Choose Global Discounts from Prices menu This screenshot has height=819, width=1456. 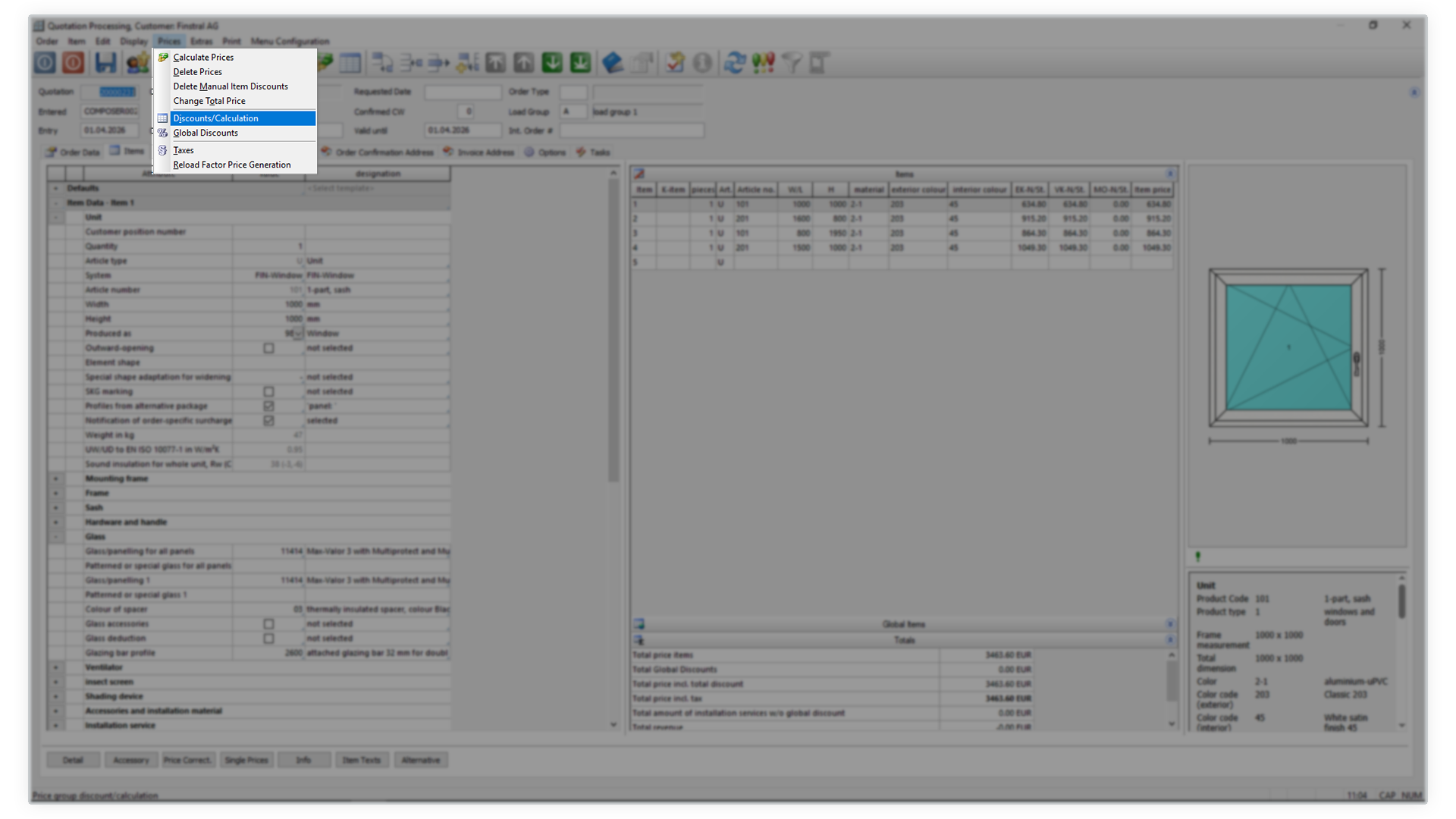click(x=206, y=133)
